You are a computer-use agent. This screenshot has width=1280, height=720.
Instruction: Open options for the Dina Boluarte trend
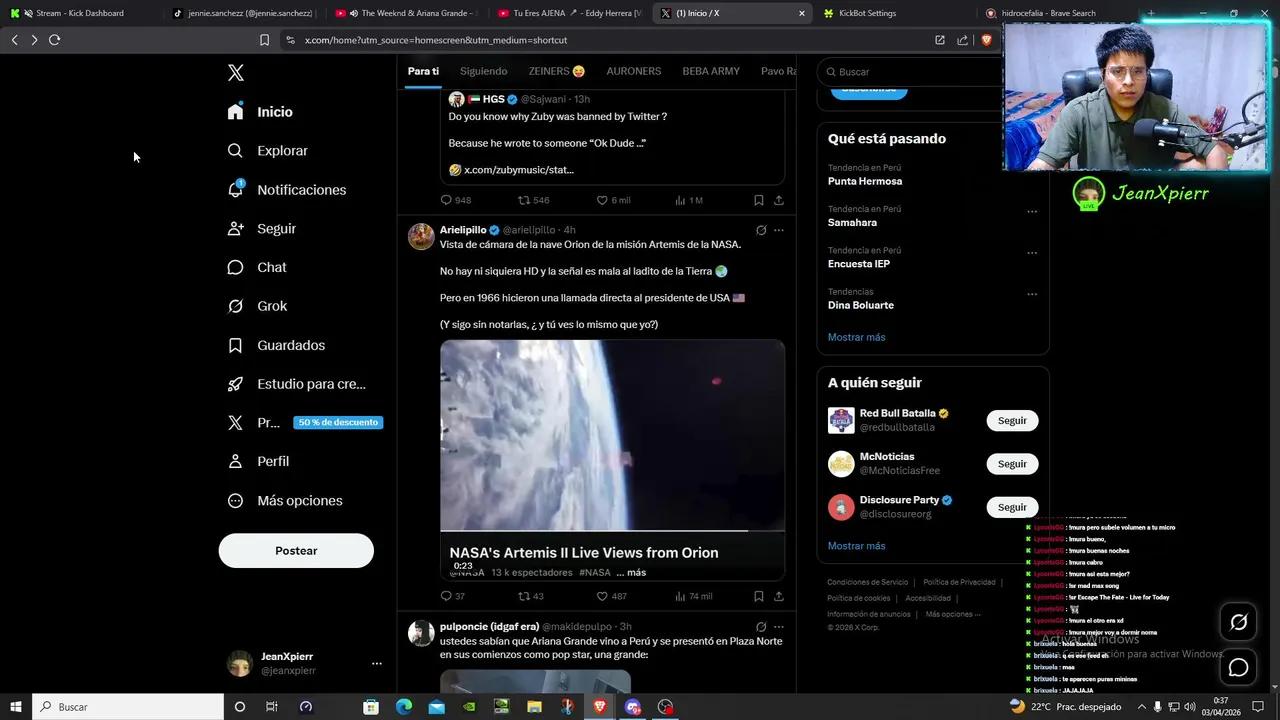(1032, 295)
